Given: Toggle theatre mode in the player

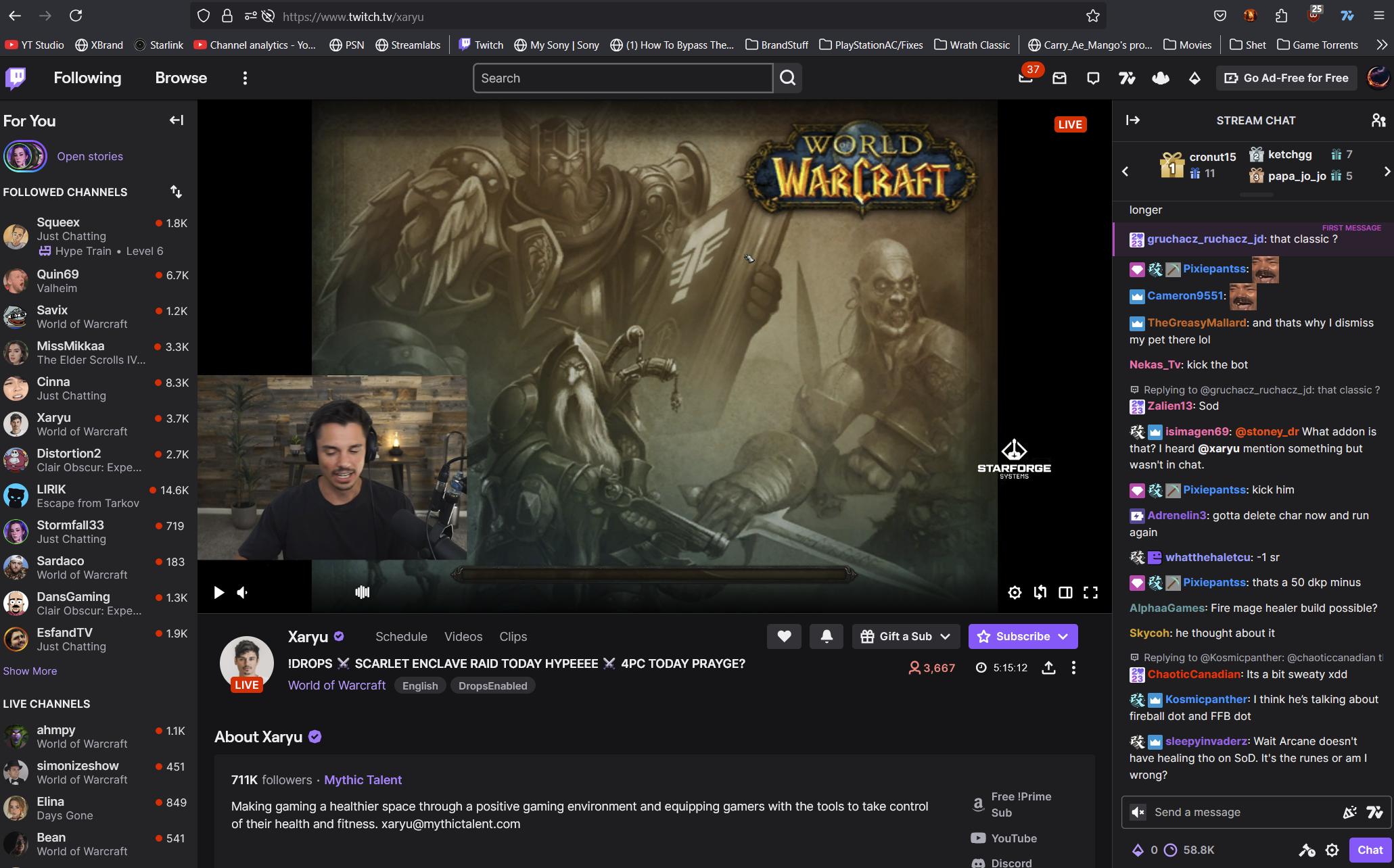Looking at the screenshot, I should [1065, 592].
